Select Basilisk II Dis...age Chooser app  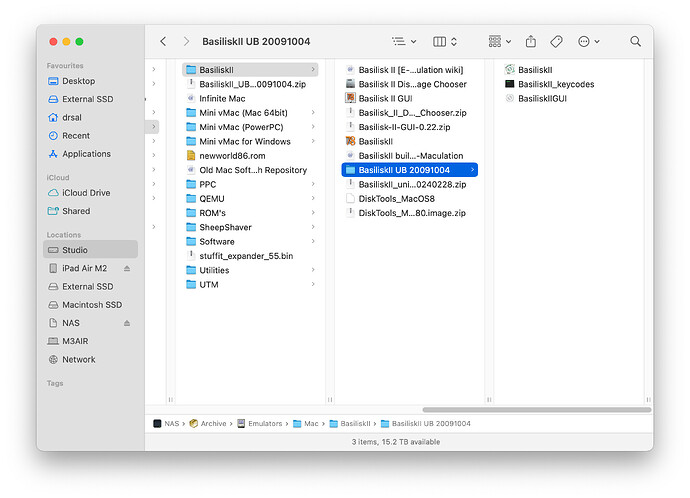(x=410, y=84)
